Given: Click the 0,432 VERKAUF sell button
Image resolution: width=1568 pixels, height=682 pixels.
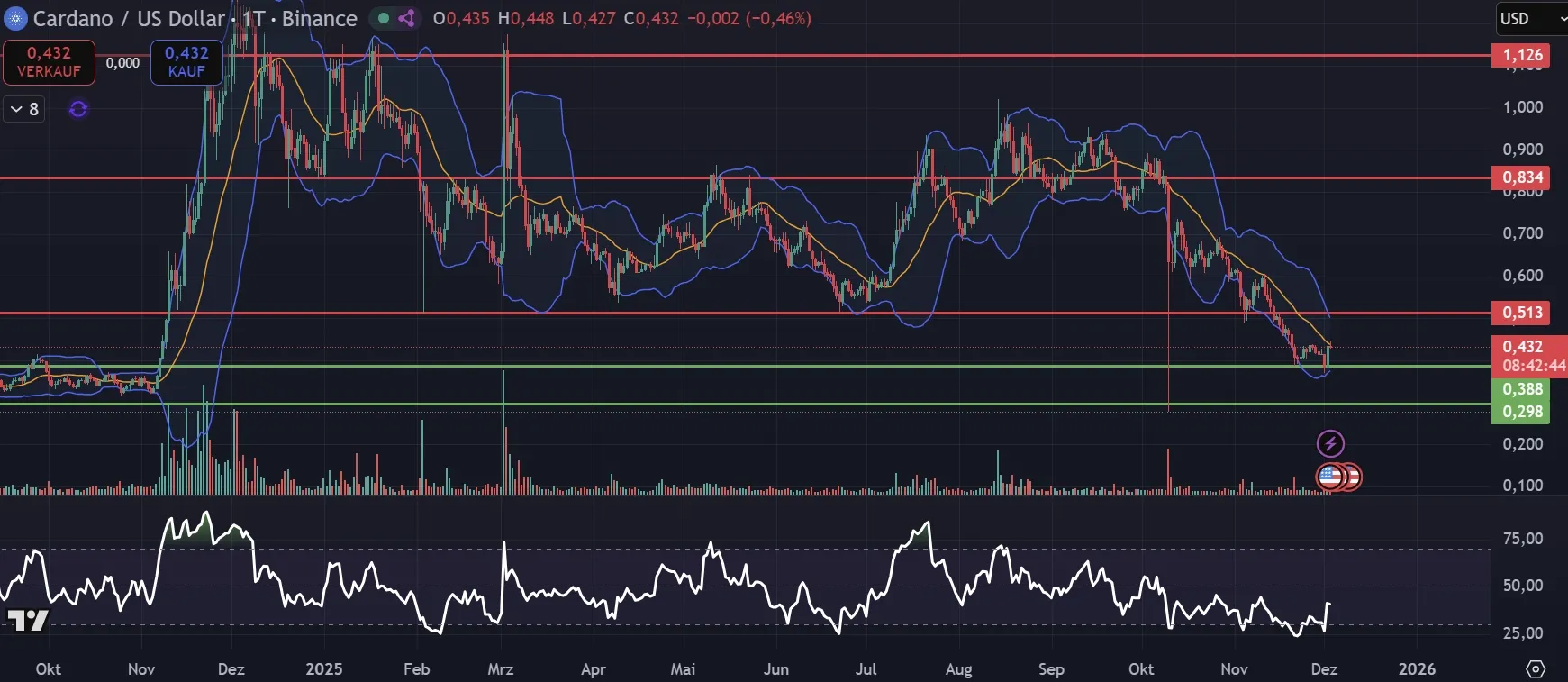Looking at the screenshot, I should pos(49,62).
